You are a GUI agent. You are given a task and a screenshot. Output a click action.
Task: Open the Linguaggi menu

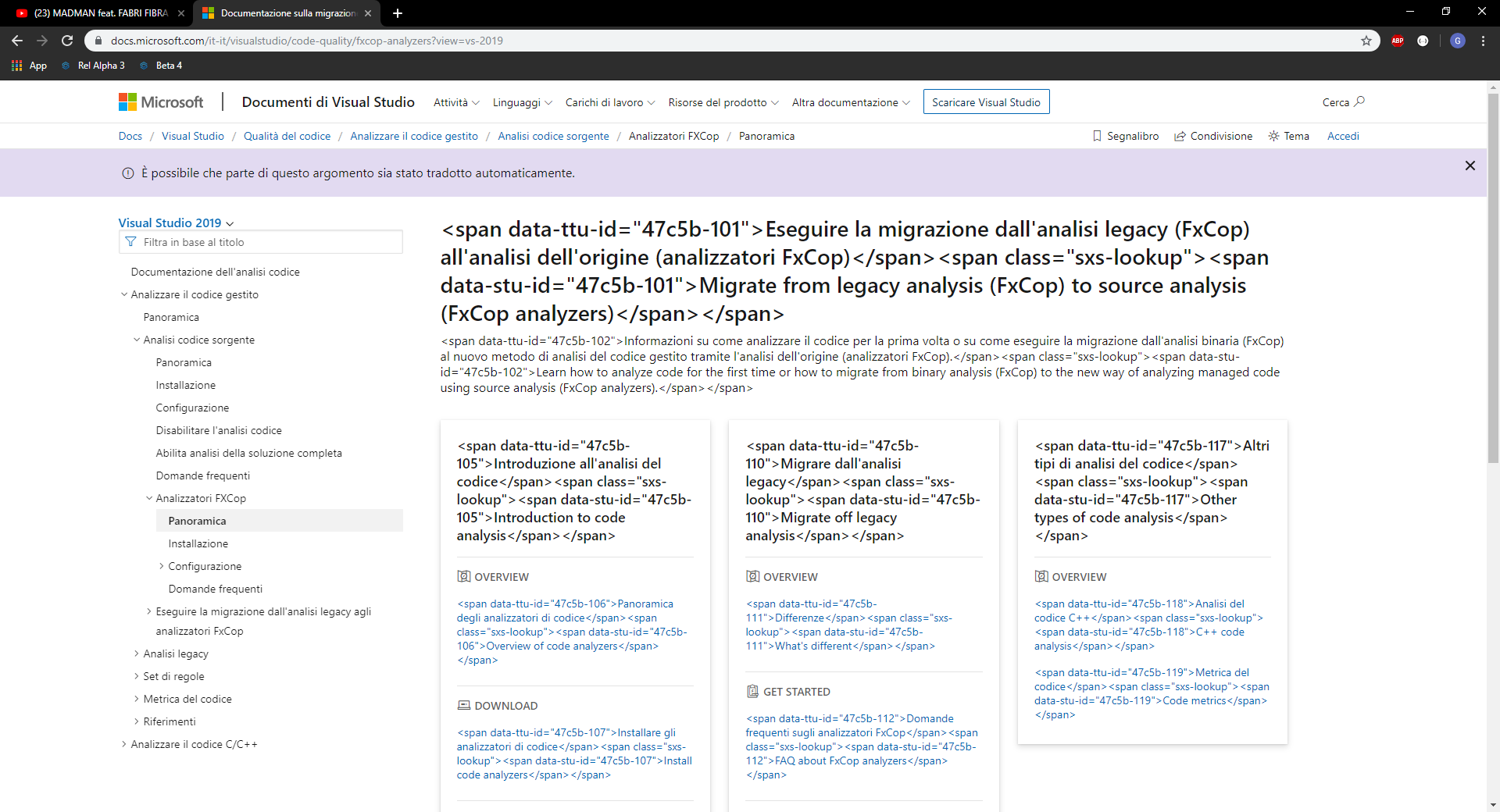tap(521, 102)
